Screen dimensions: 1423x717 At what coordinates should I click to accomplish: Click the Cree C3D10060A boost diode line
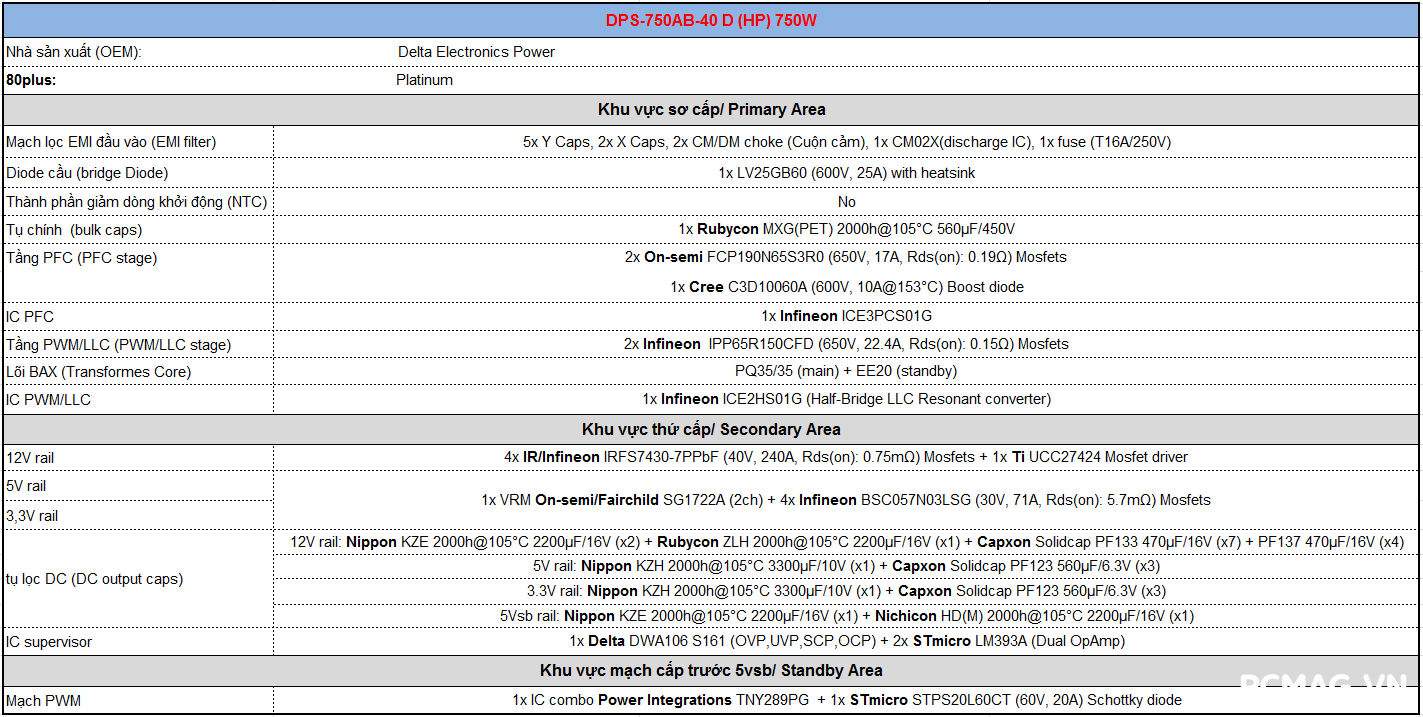tap(846, 287)
